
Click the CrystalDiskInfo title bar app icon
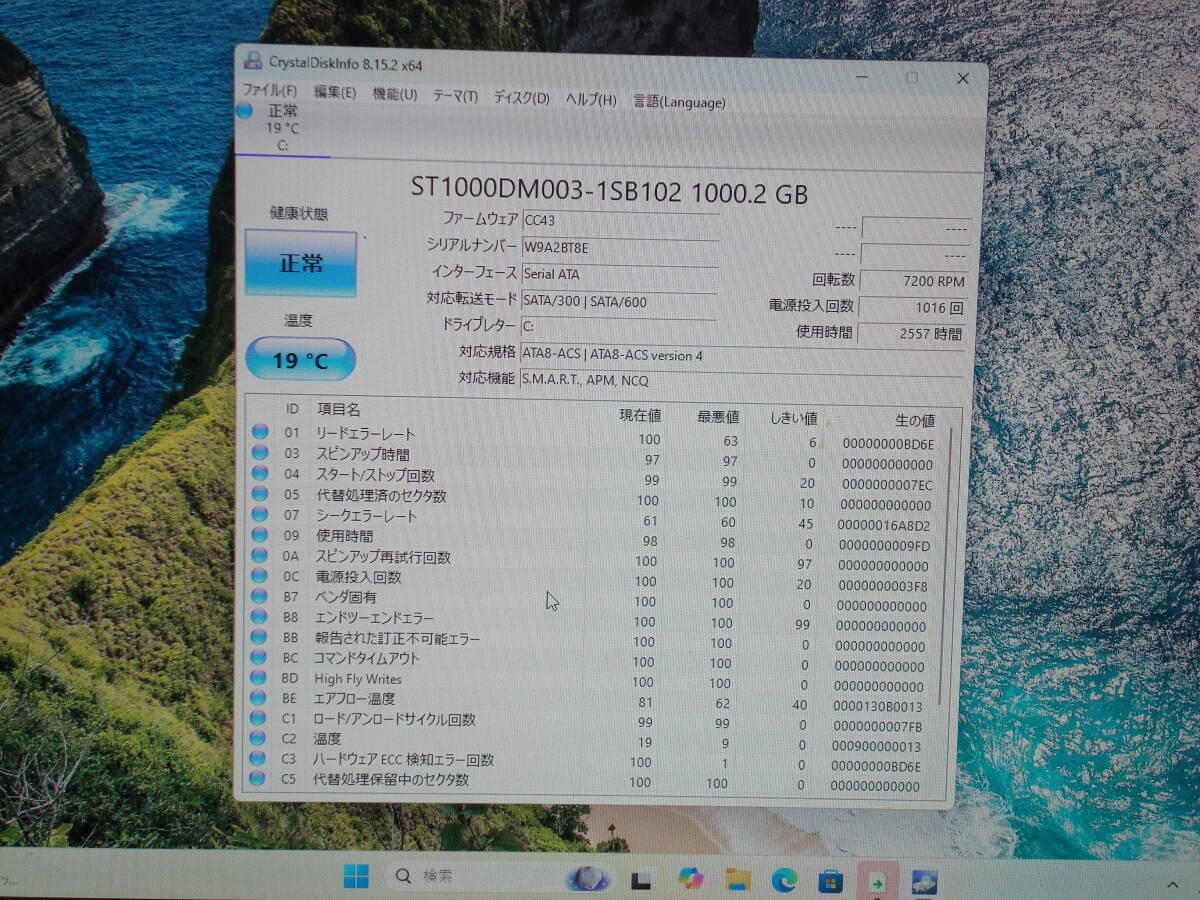tap(254, 62)
